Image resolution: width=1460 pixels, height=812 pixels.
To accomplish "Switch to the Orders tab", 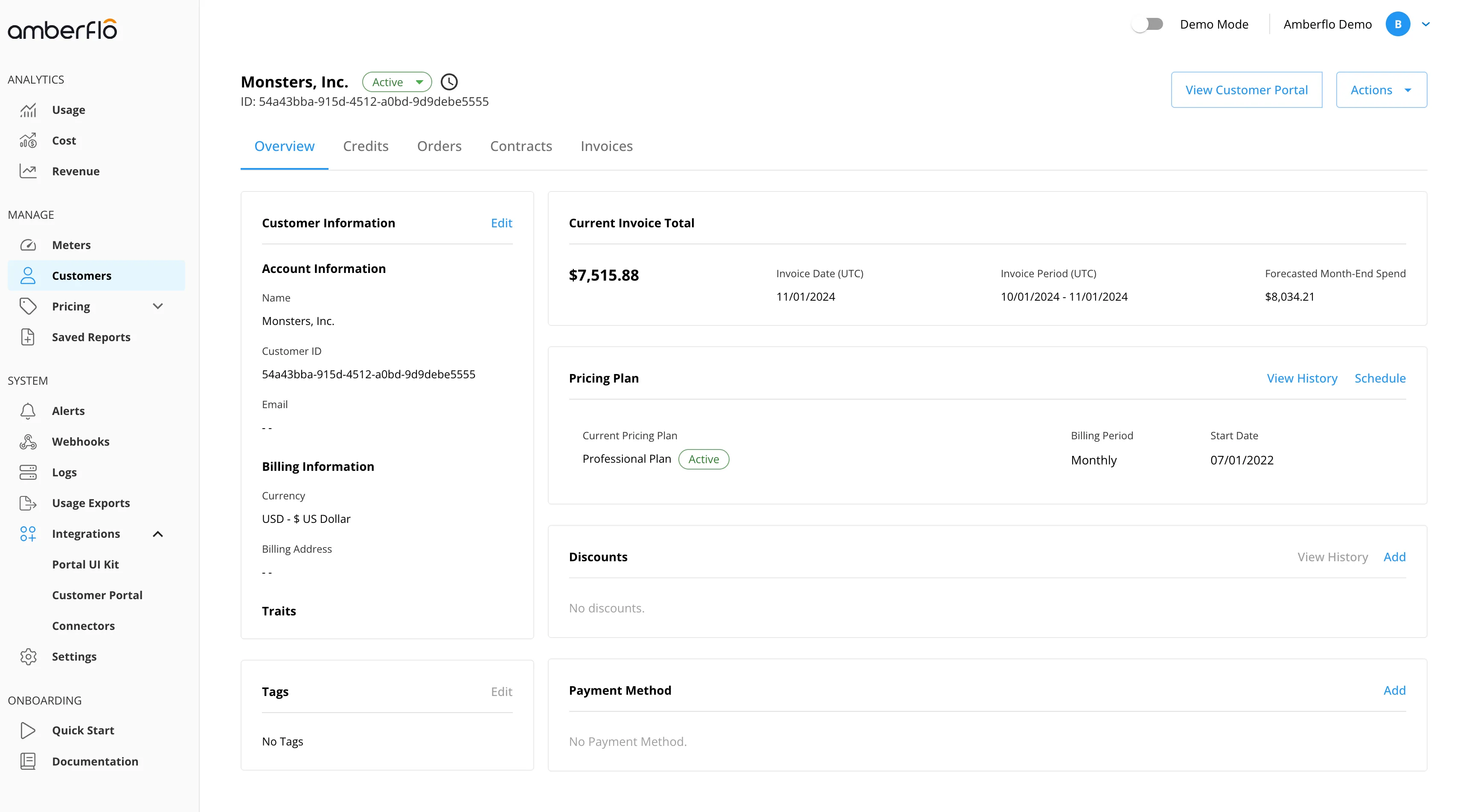I will [439, 146].
